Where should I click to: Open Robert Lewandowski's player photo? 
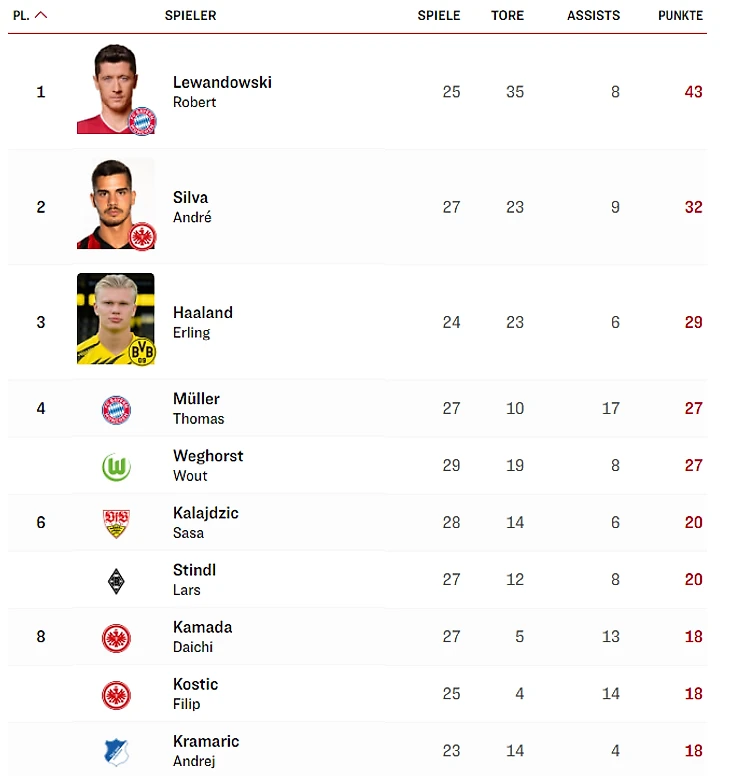click(116, 89)
